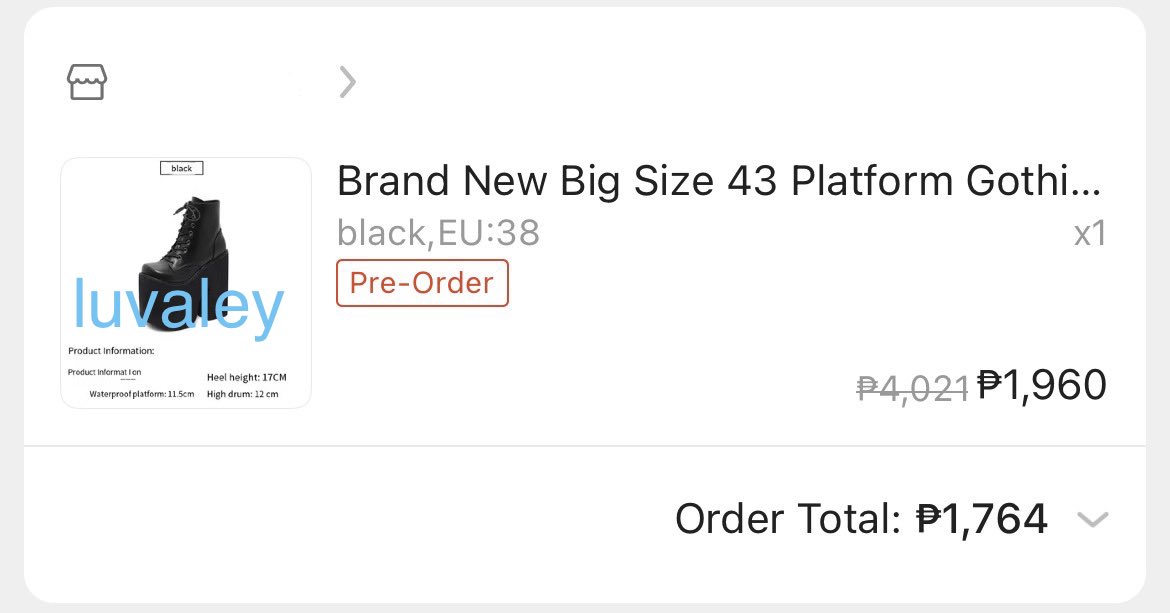Select the Pre-Order badge

(x=422, y=283)
